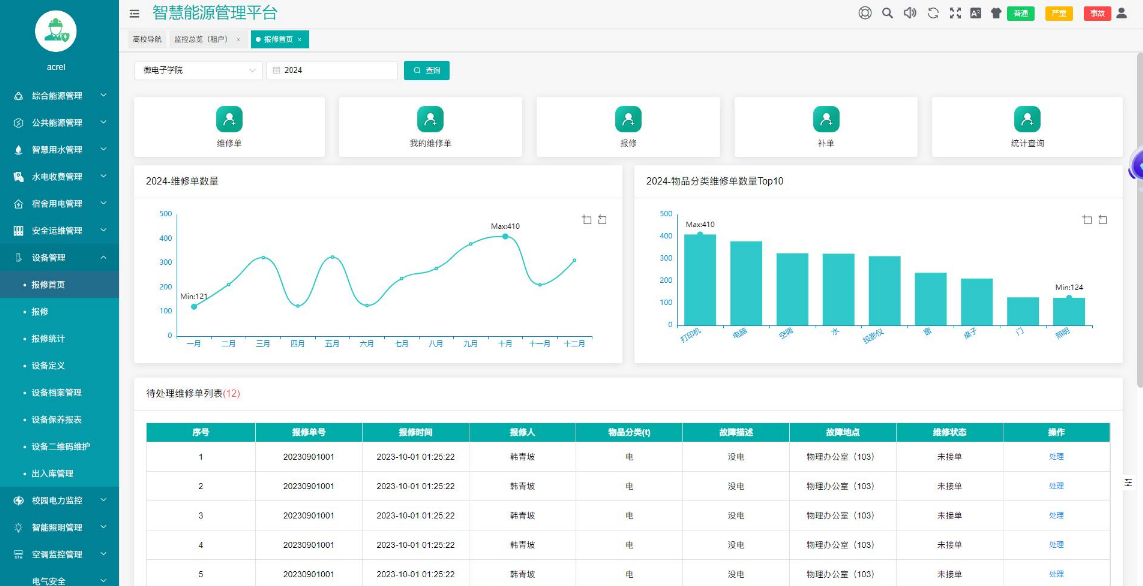Expand 公共能源管理 menu
Viewport: 1143px width, 586px height.
coord(59,122)
